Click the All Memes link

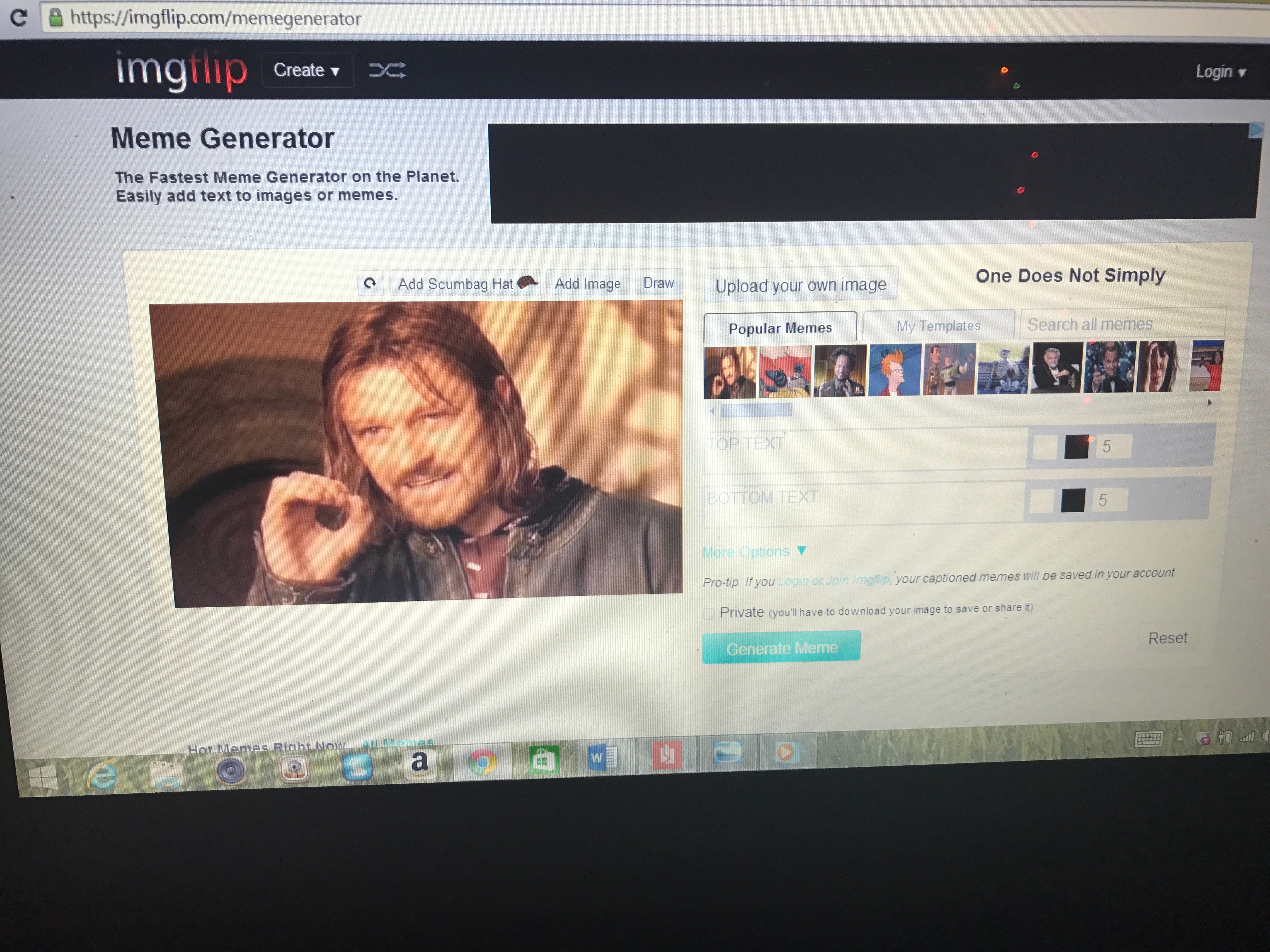tap(397, 744)
